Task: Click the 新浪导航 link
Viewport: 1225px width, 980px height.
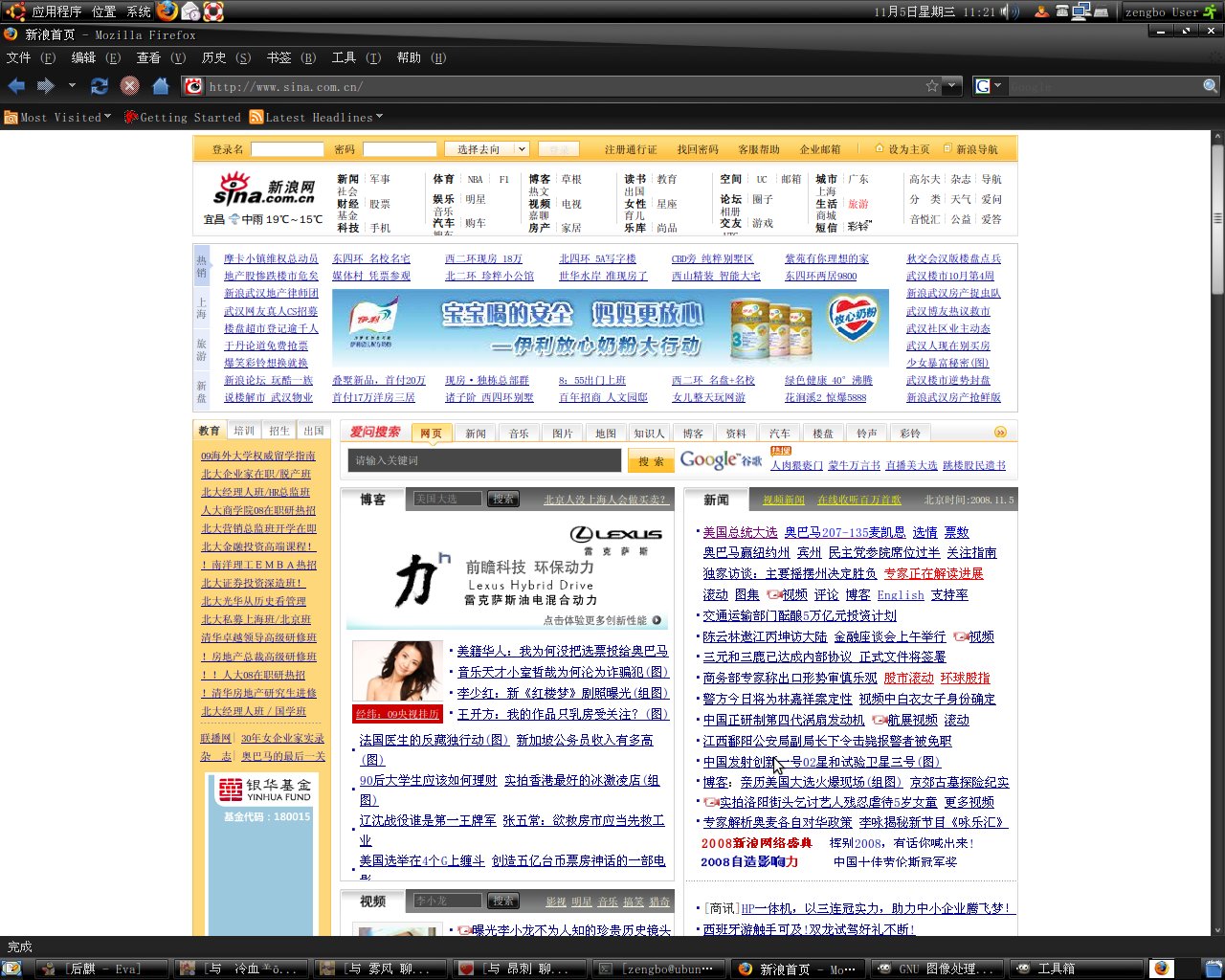Action: coord(976,149)
